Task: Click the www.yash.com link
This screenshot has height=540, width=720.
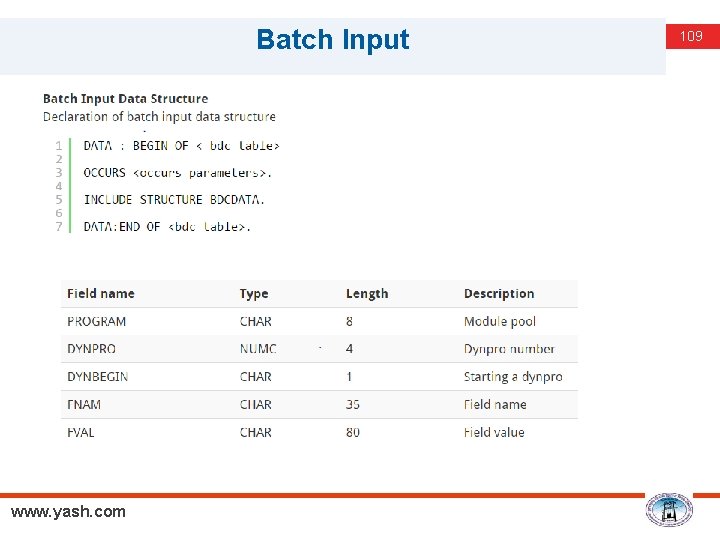Action: point(68,512)
